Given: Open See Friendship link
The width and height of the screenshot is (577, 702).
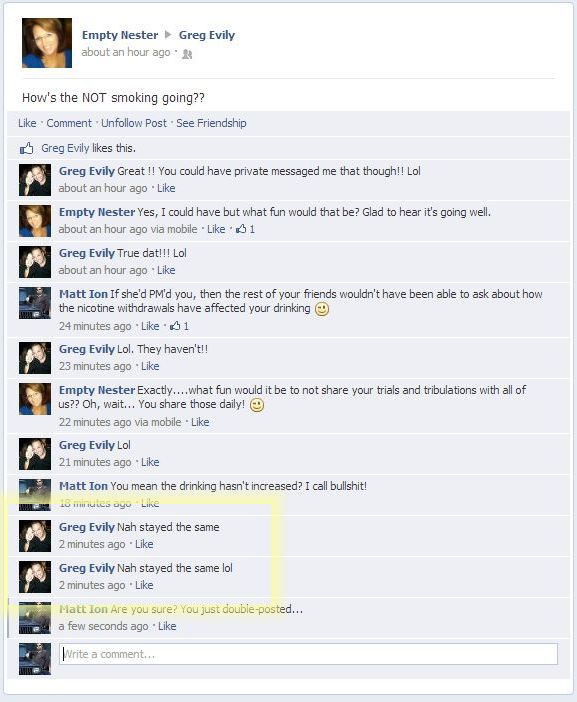Looking at the screenshot, I should tap(211, 123).
